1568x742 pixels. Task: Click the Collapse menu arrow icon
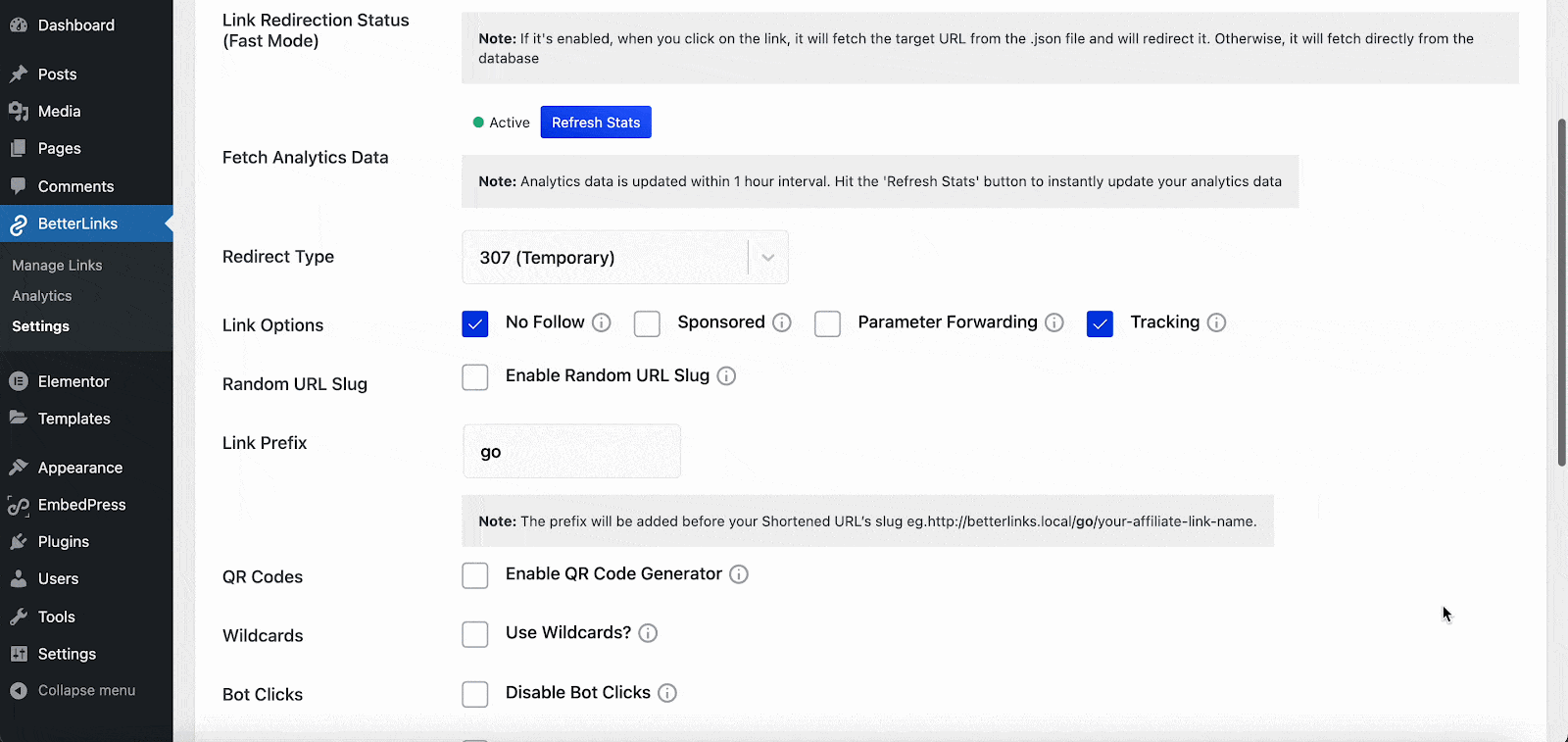pos(19,691)
